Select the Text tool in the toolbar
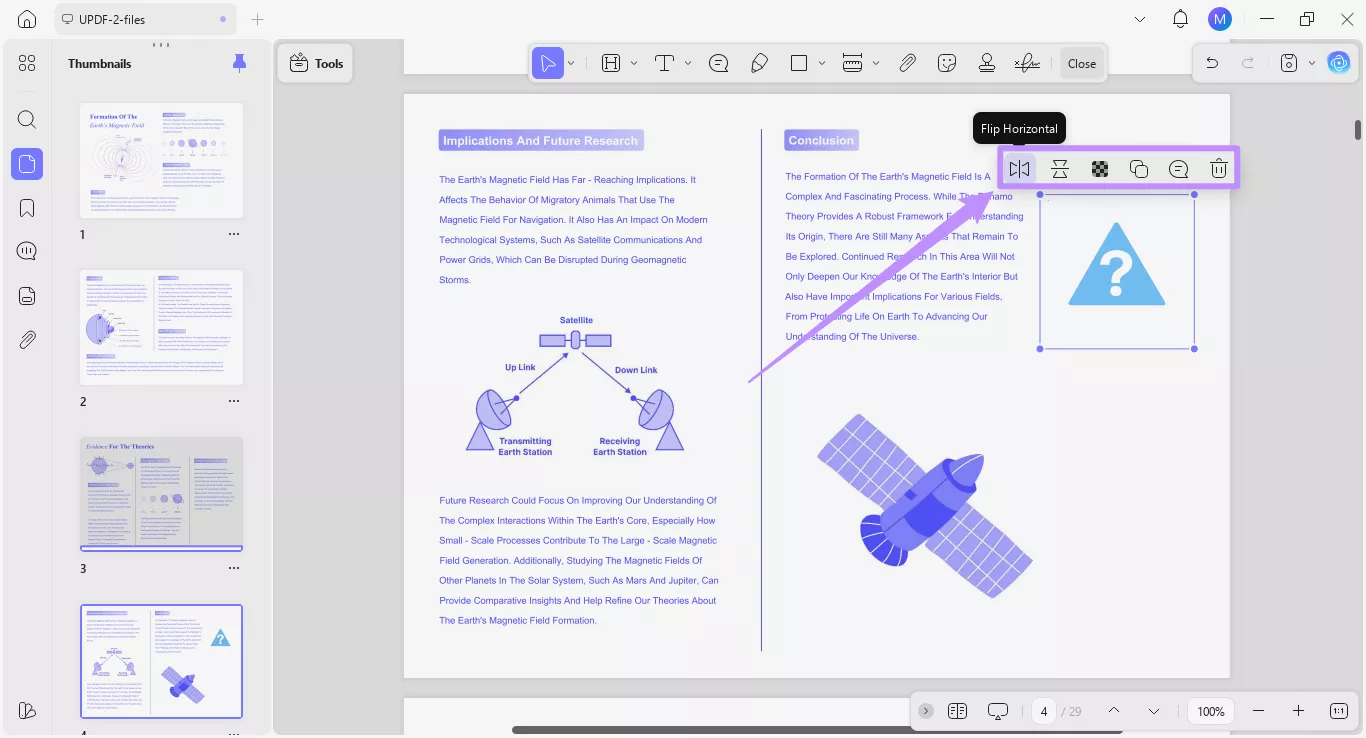The height and width of the screenshot is (738, 1366). tap(663, 63)
